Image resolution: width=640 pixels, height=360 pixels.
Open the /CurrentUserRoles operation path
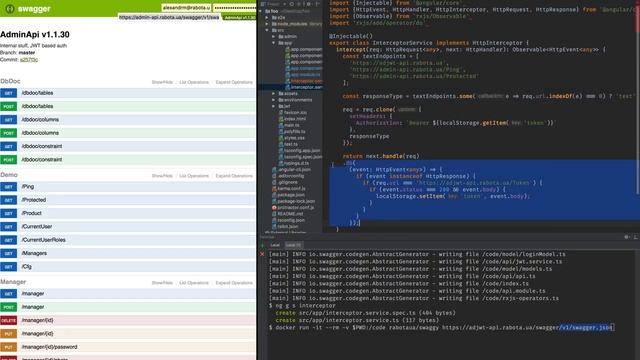click(x=44, y=240)
